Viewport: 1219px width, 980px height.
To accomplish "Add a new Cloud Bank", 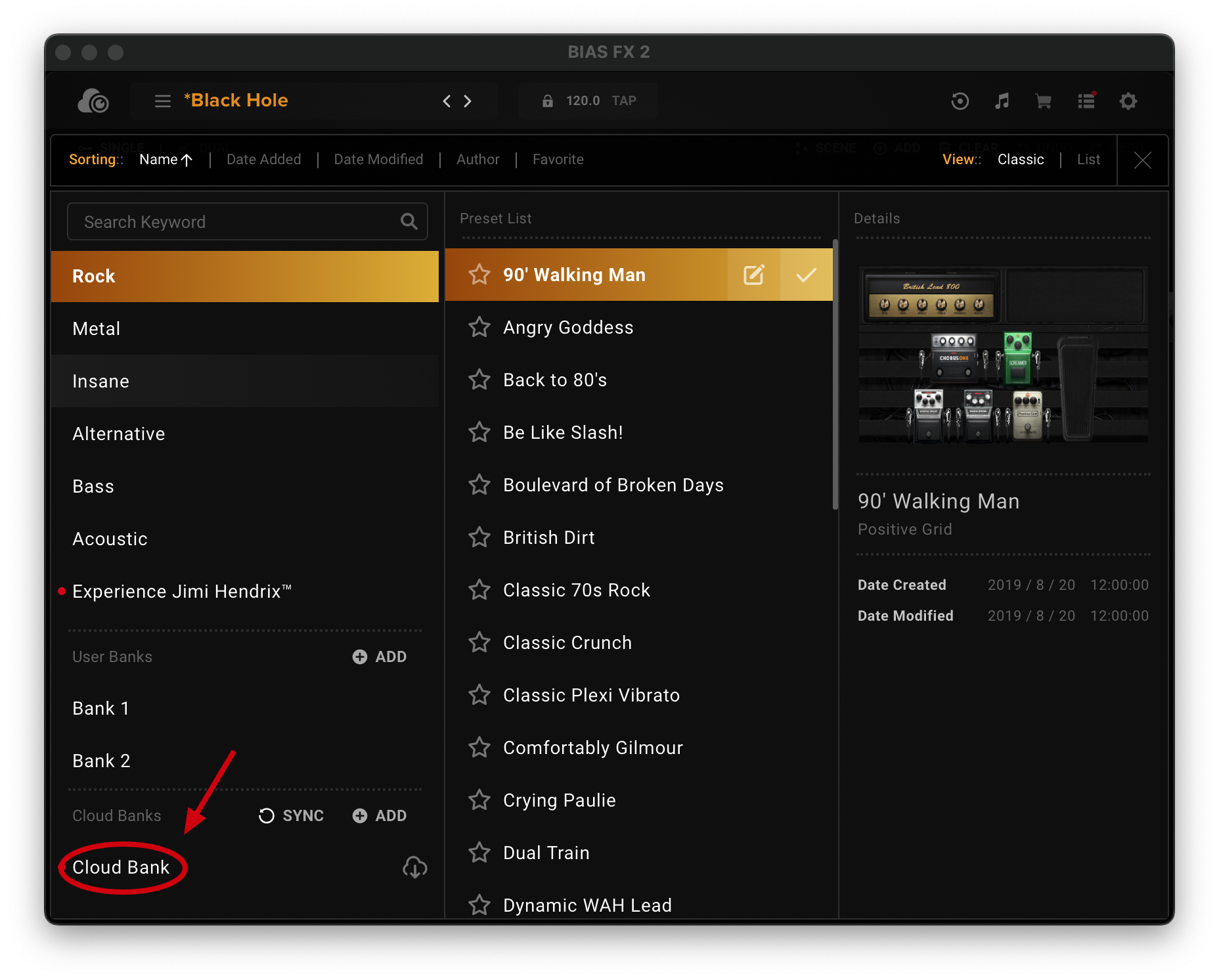I will [x=380, y=816].
